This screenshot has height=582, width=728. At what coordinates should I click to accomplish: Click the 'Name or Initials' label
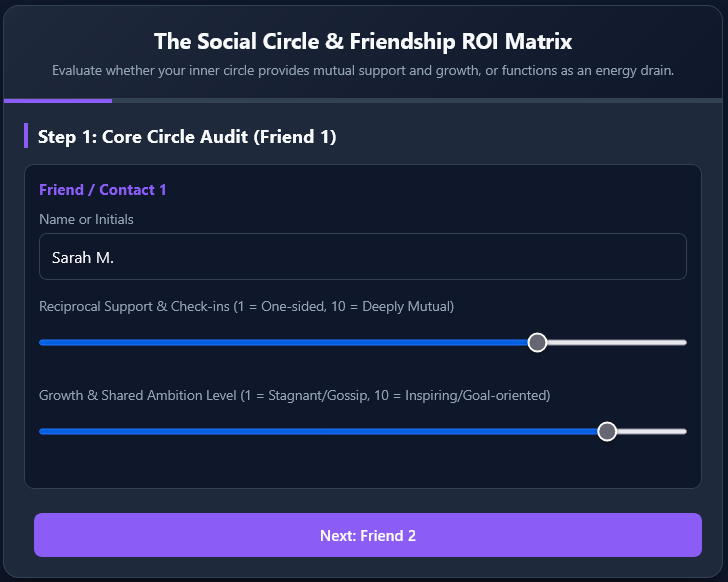pos(86,219)
